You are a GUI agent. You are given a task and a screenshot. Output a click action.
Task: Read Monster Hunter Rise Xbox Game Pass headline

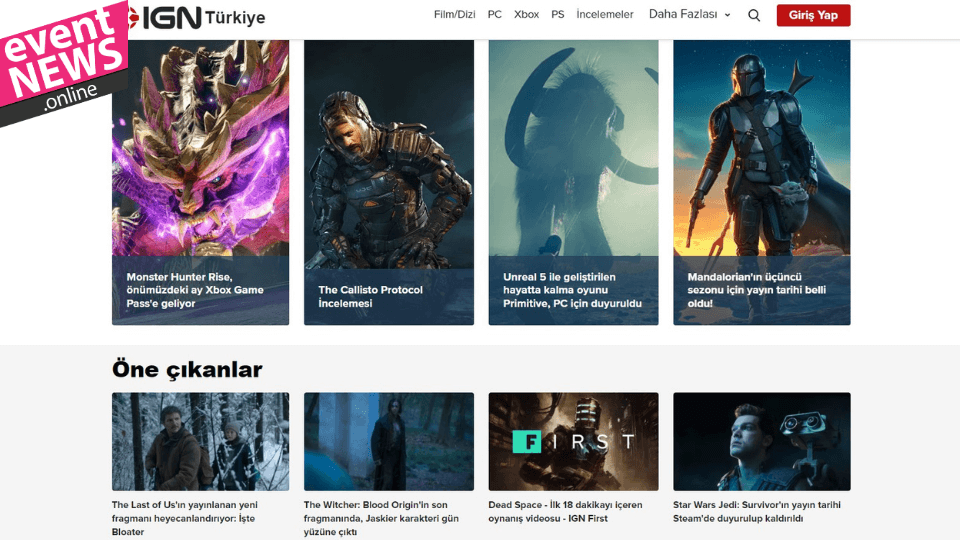195,290
